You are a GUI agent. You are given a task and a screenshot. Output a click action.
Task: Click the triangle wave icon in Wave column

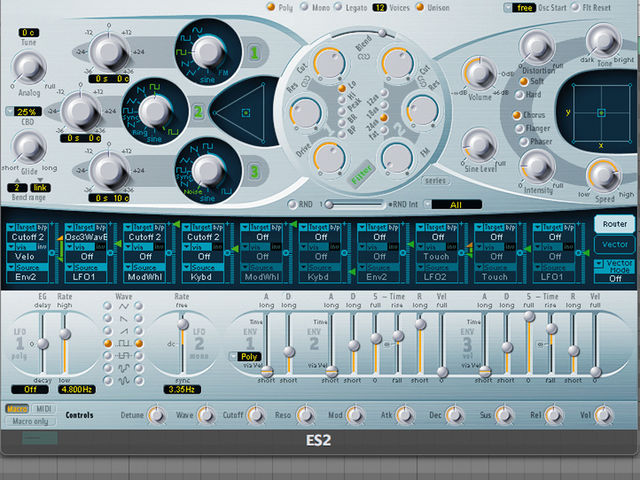point(123,306)
